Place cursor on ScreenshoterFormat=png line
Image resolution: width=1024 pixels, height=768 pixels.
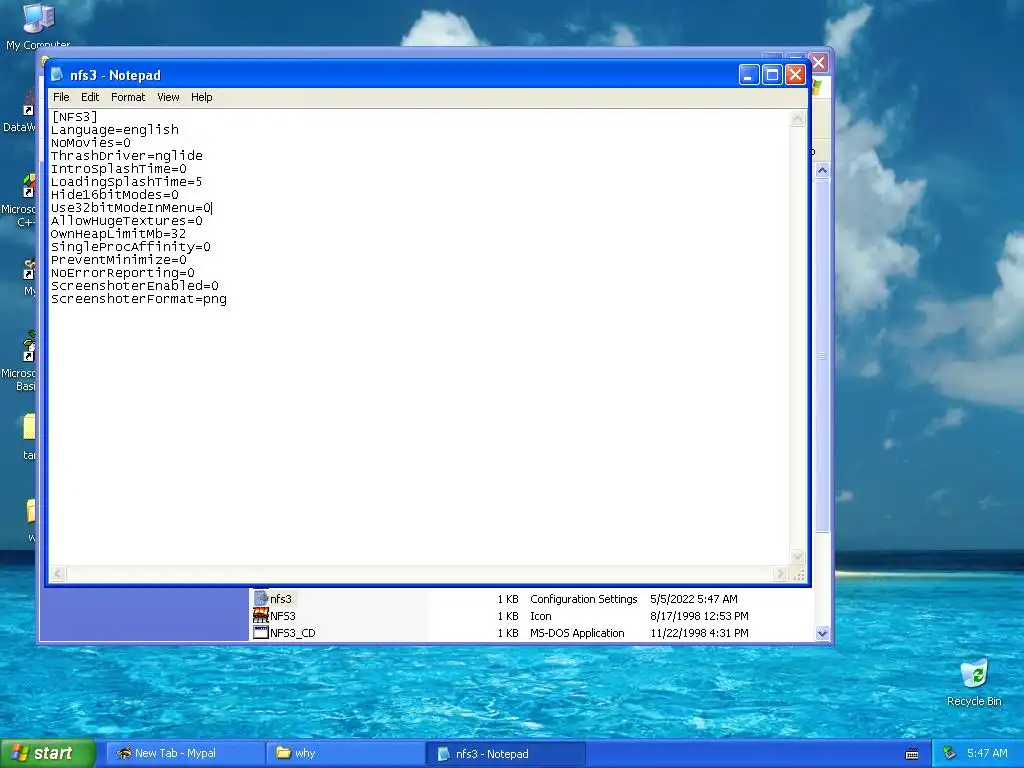(x=139, y=299)
